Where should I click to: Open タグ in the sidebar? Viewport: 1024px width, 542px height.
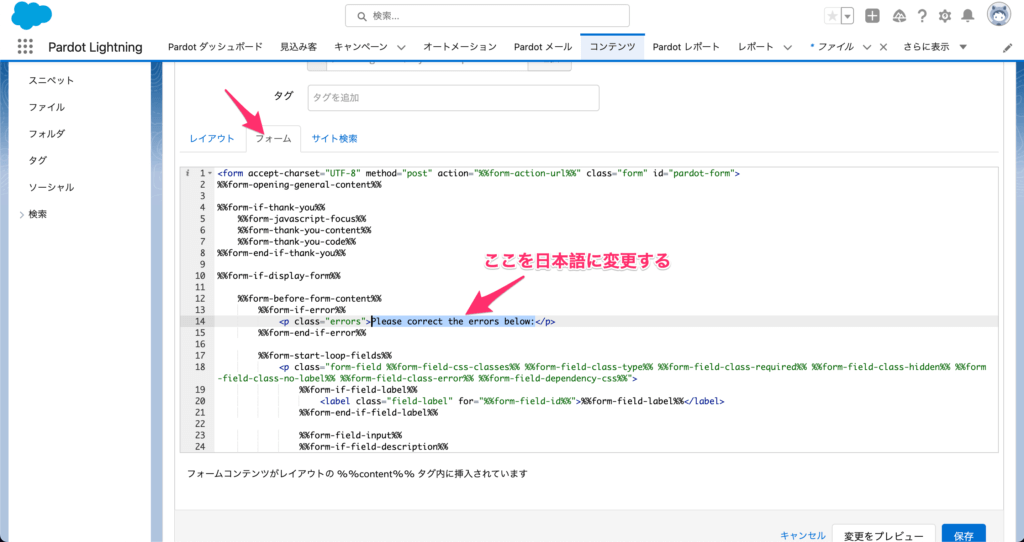(37, 160)
